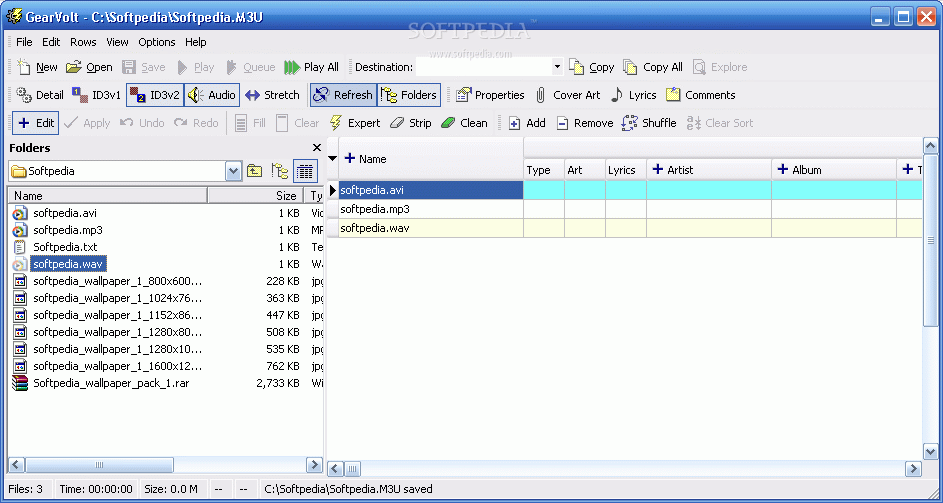The image size is (943, 503).
Task: Open the Options menu
Action: pos(157,42)
